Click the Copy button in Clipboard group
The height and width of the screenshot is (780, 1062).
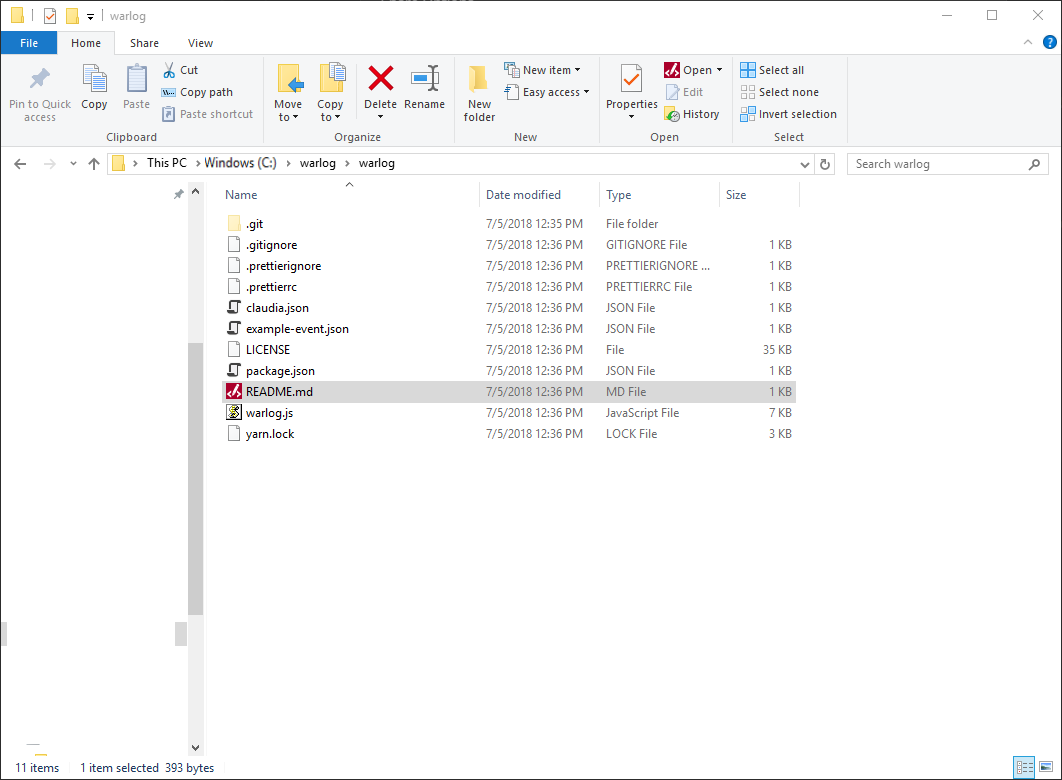point(94,87)
